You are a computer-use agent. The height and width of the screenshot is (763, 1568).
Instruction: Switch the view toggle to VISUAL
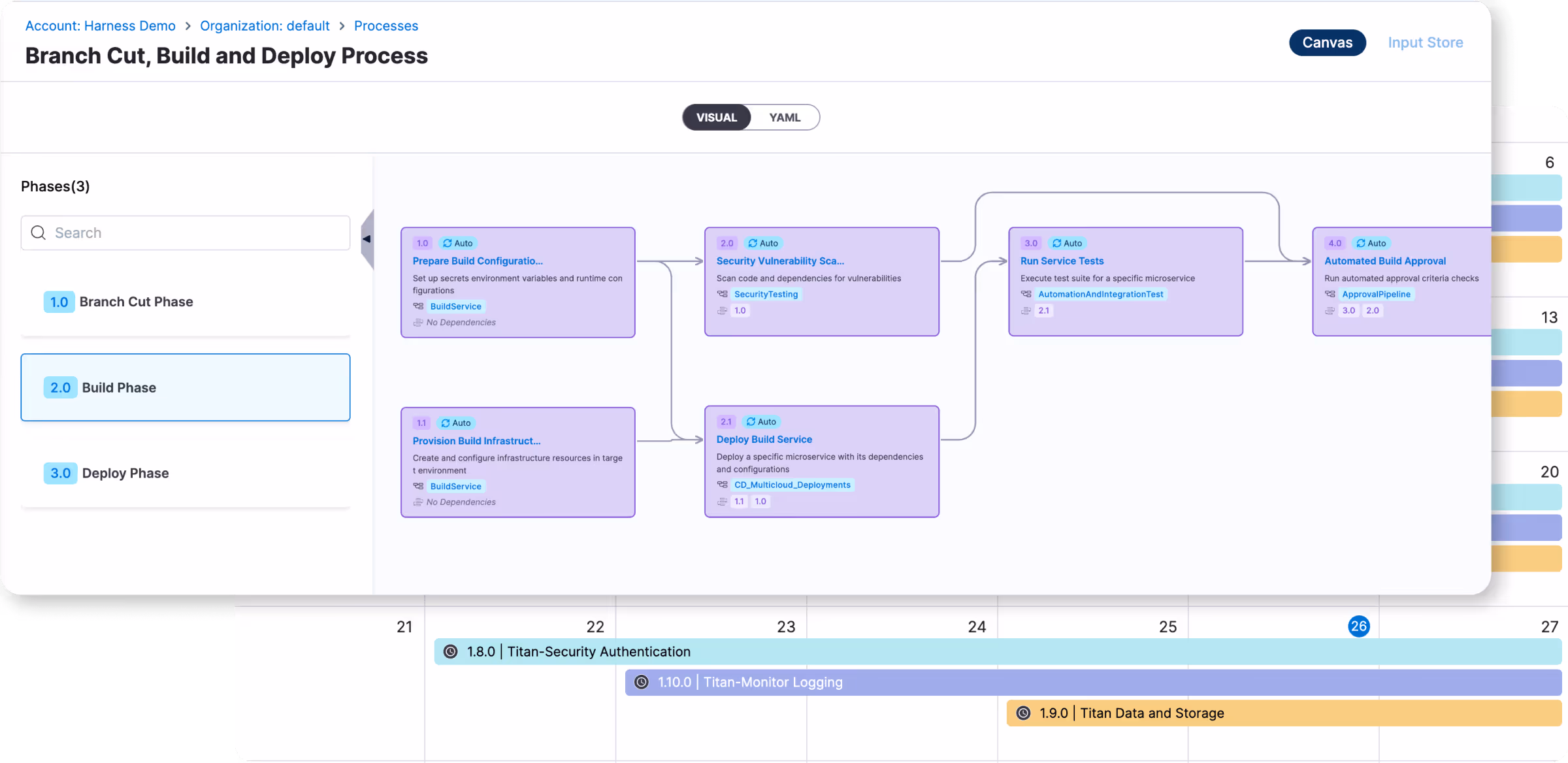coord(716,118)
